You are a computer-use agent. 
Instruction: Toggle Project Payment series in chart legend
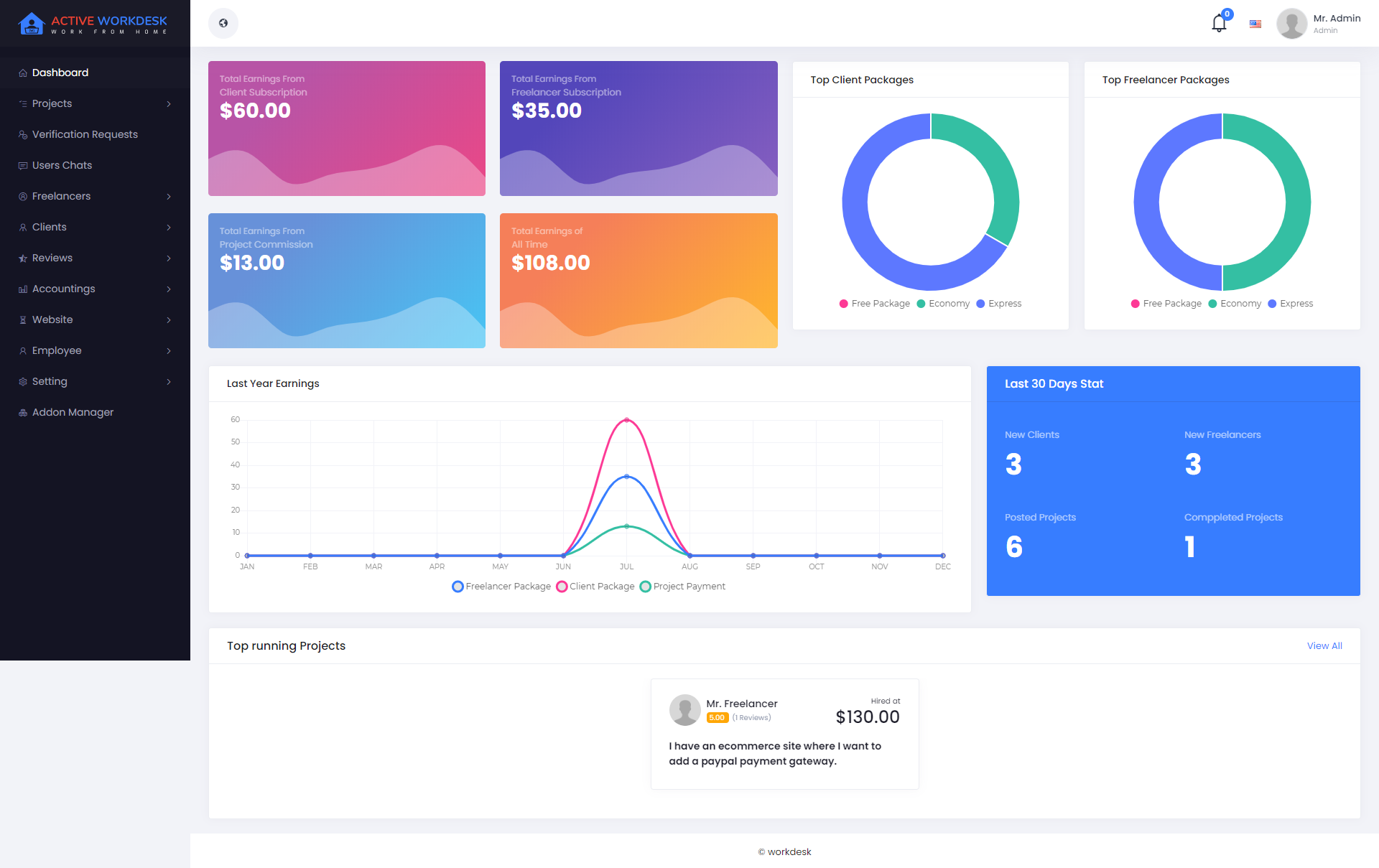point(645,587)
